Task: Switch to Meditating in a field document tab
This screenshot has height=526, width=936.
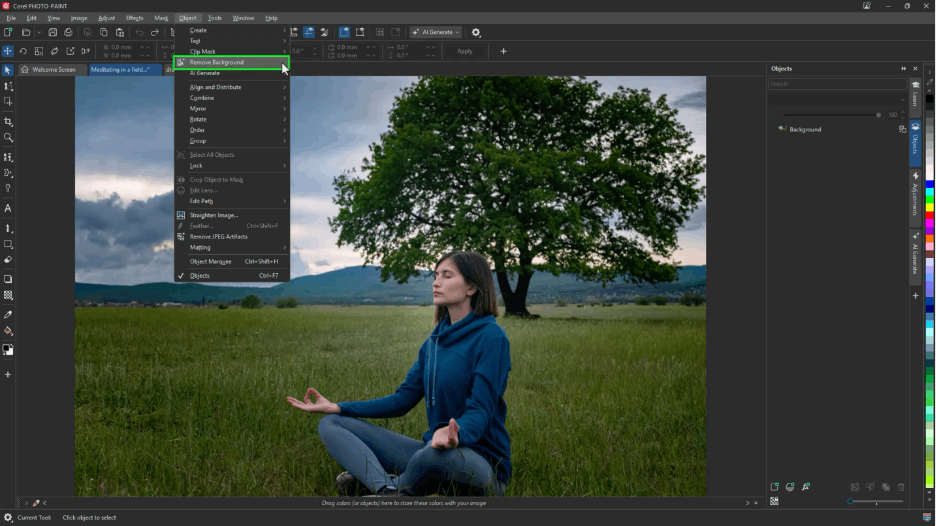Action: point(125,70)
